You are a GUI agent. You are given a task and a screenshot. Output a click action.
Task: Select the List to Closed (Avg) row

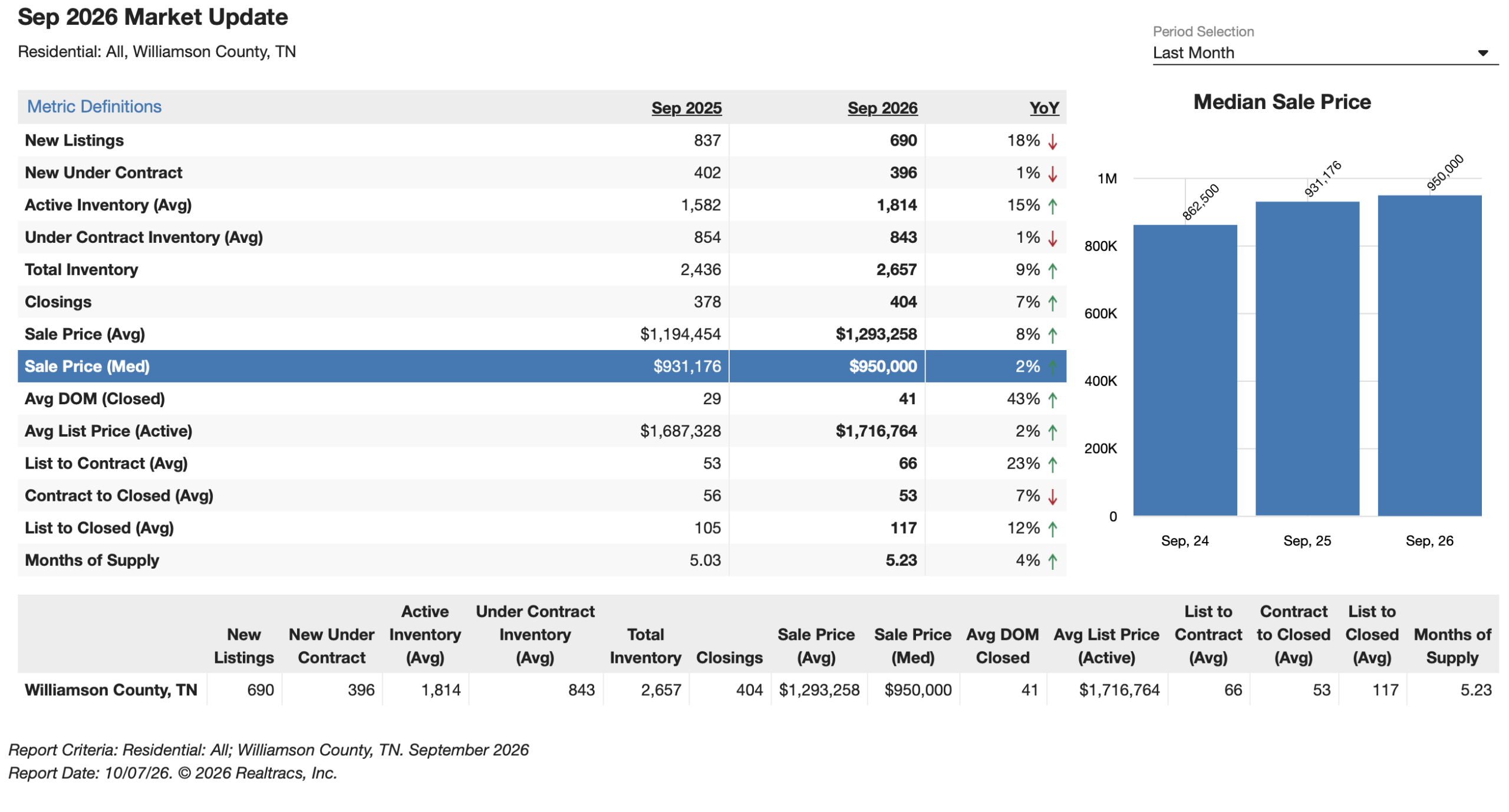click(542, 529)
